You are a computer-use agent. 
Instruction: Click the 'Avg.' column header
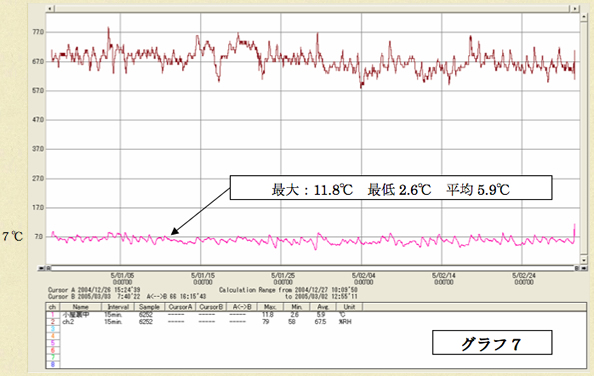point(323,307)
